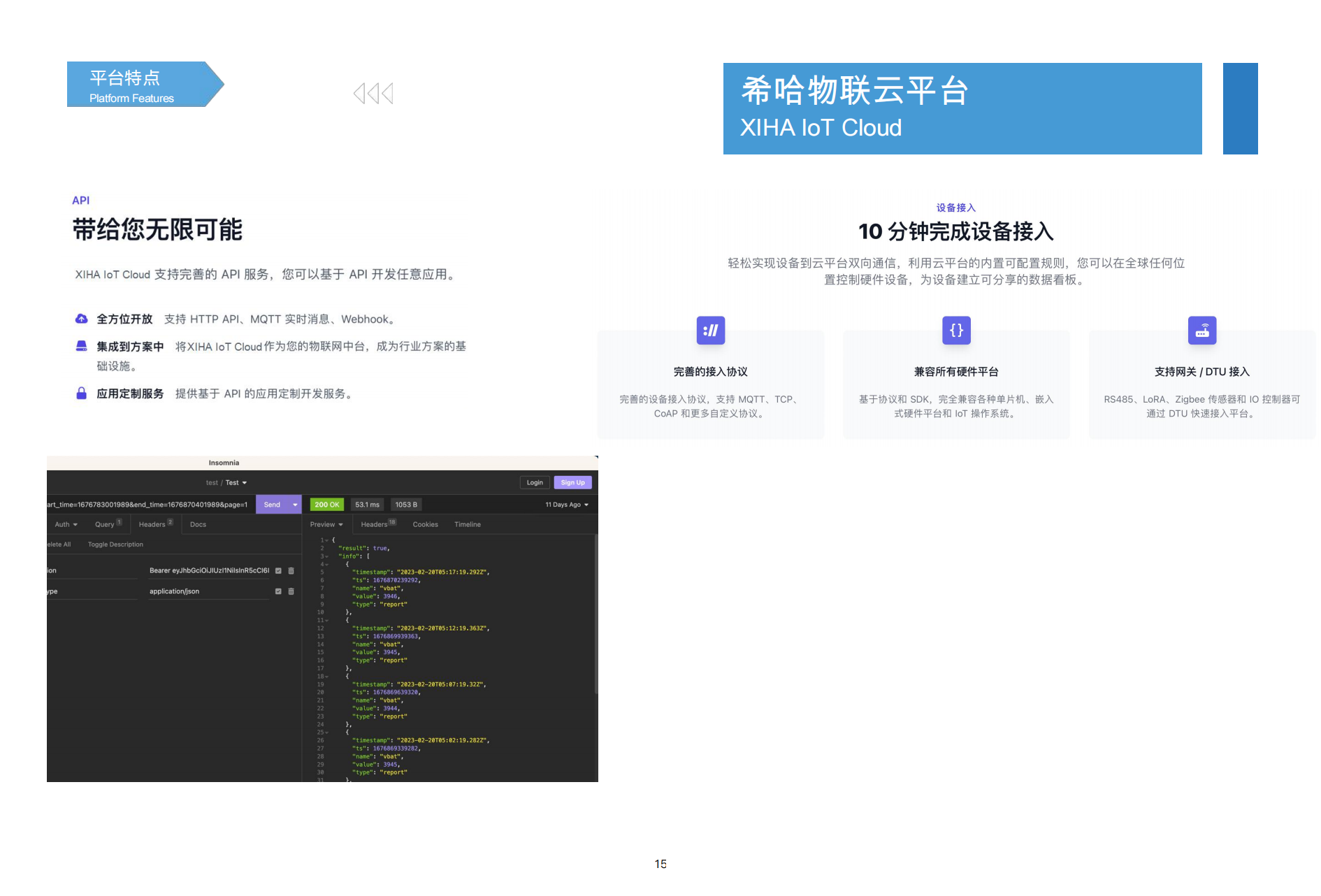
Task: Select the response Headers tab with badge 18
Action: pyautogui.click(x=378, y=524)
